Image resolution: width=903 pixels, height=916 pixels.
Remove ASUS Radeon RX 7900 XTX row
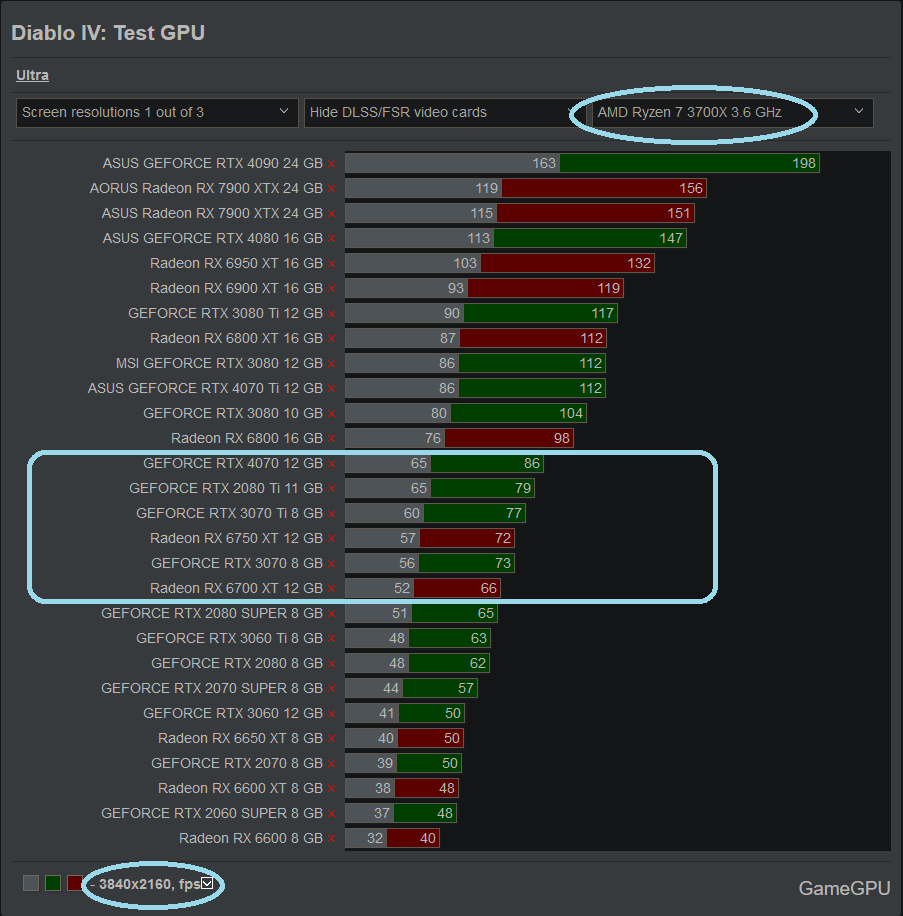[332, 214]
